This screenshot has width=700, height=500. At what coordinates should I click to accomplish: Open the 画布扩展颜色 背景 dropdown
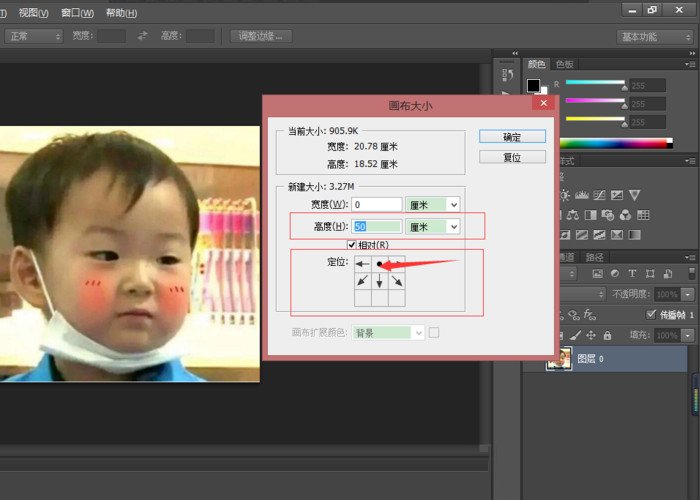(x=388, y=333)
